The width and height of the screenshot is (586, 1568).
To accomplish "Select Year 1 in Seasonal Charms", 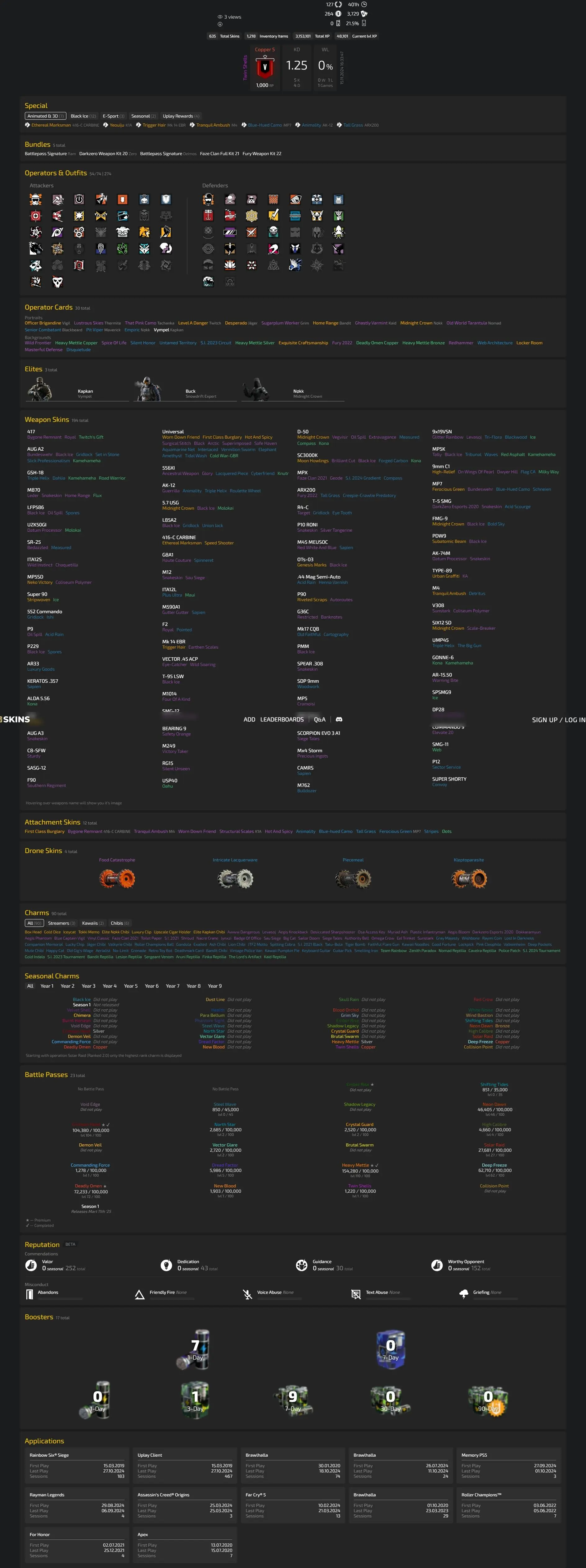I will pos(46,986).
